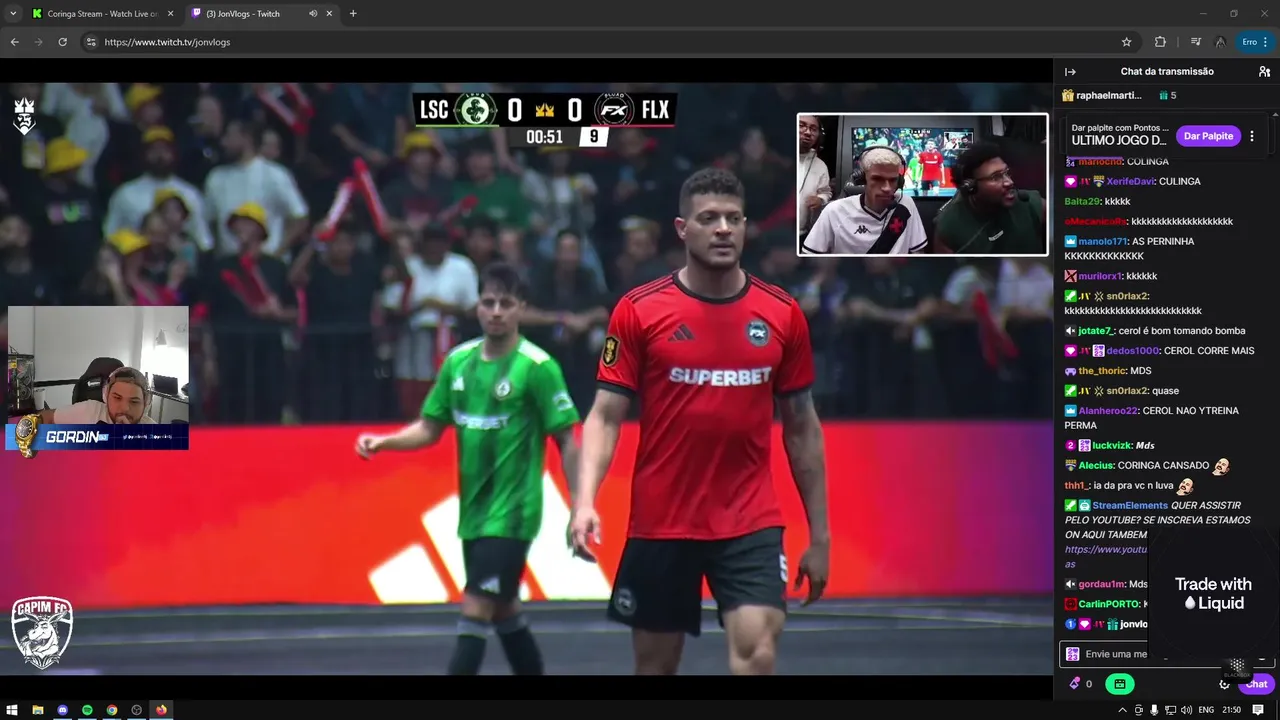
Task: Open volume control in system tray
Action: [1186, 710]
